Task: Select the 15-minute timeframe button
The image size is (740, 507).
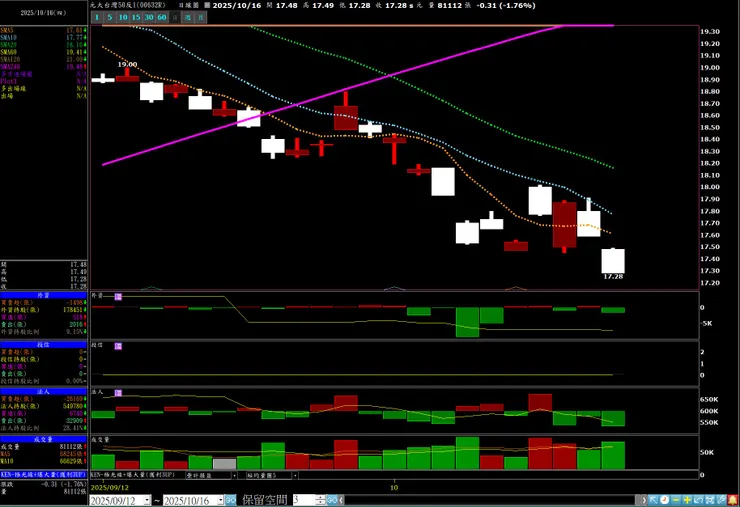Action: point(136,17)
